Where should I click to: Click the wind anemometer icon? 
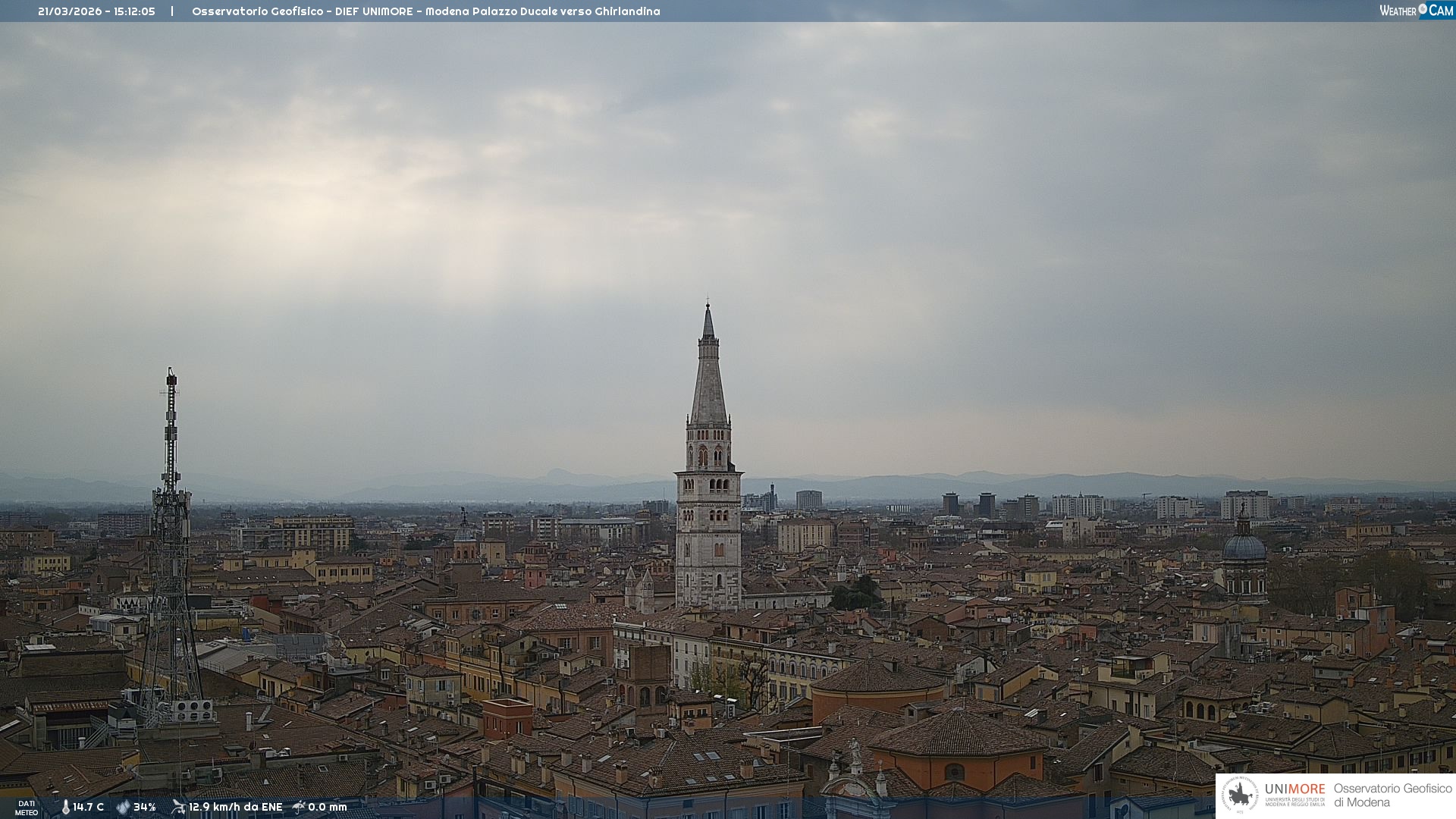[178, 807]
